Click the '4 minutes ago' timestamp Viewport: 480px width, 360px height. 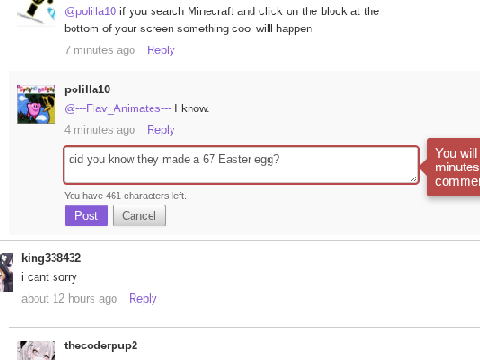100,130
